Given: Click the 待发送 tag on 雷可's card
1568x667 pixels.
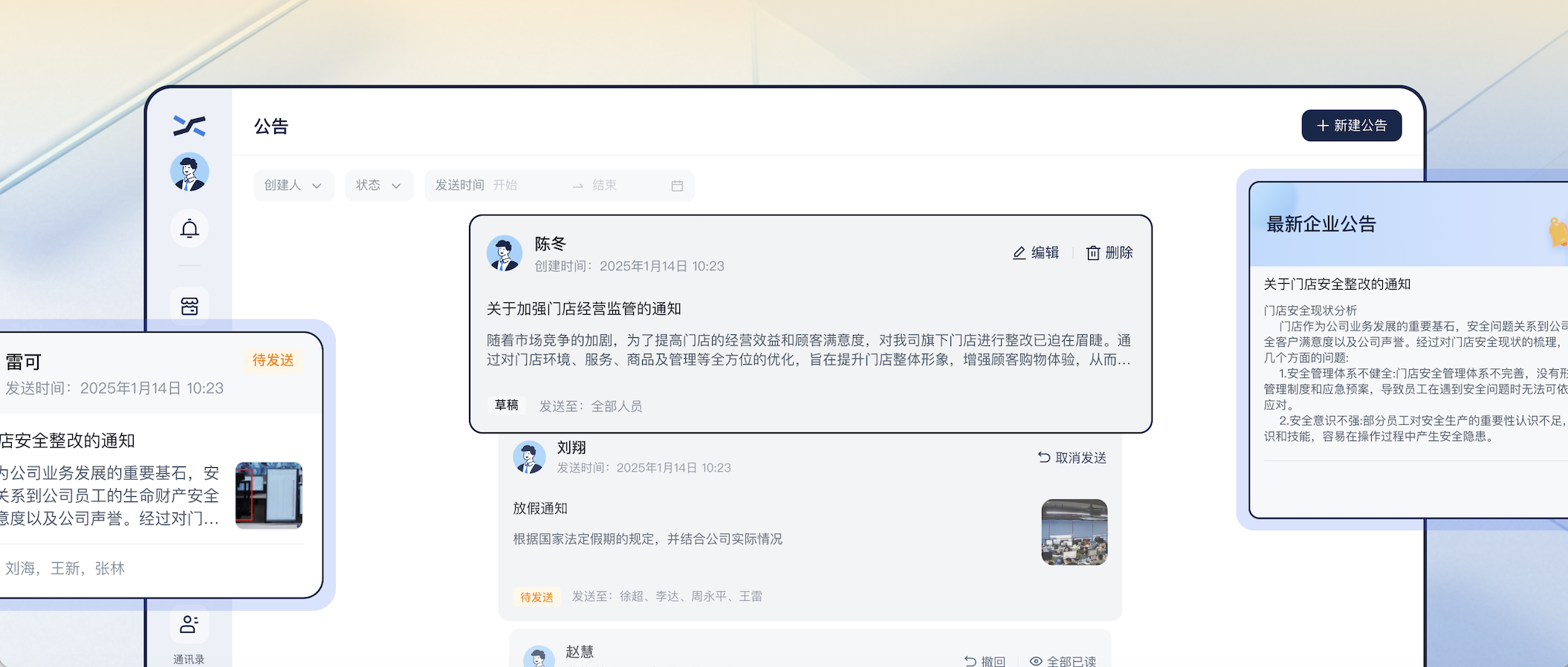Looking at the screenshot, I should [273, 360].
